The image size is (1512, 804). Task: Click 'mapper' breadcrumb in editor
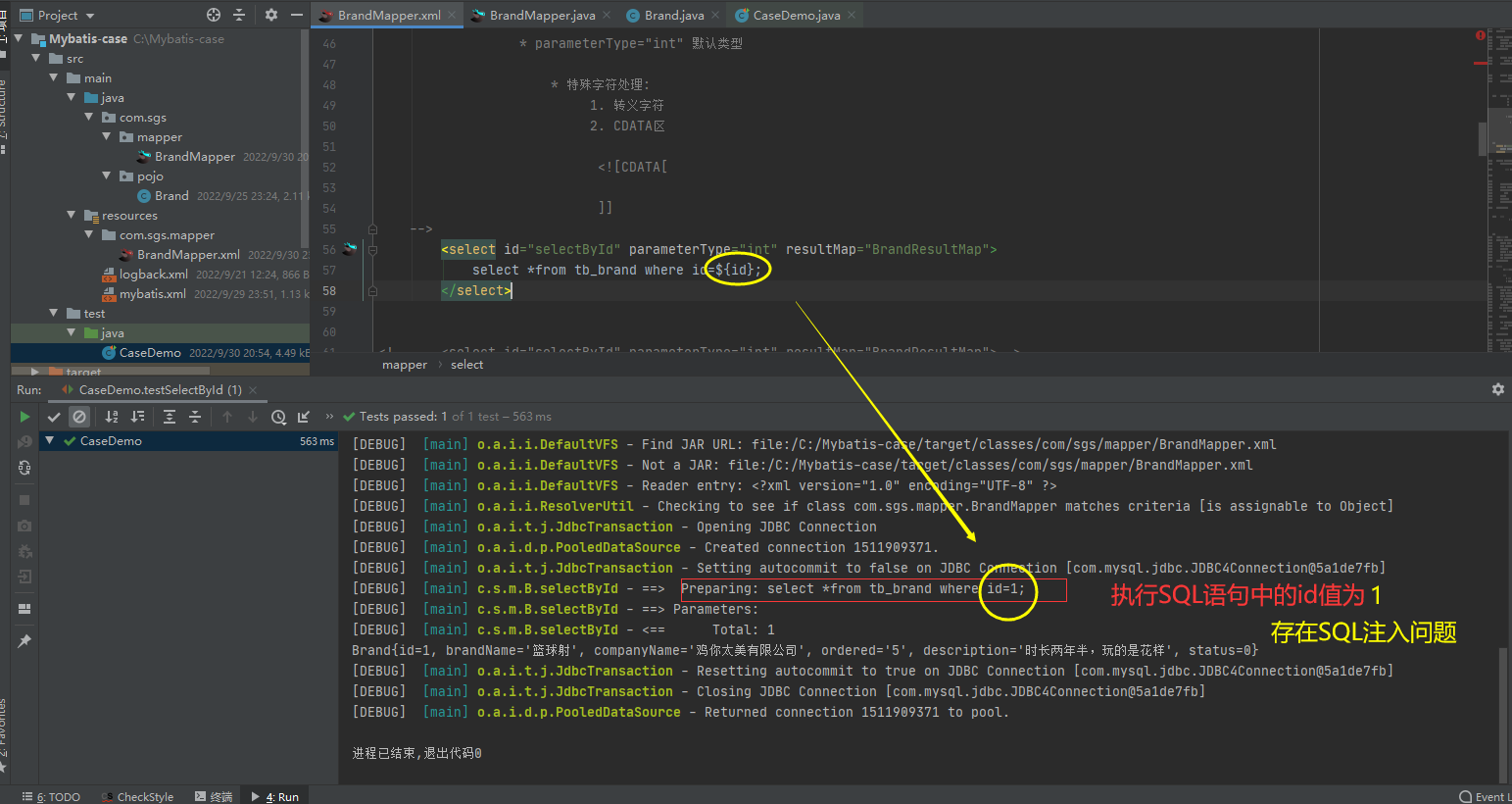point(405,365)
